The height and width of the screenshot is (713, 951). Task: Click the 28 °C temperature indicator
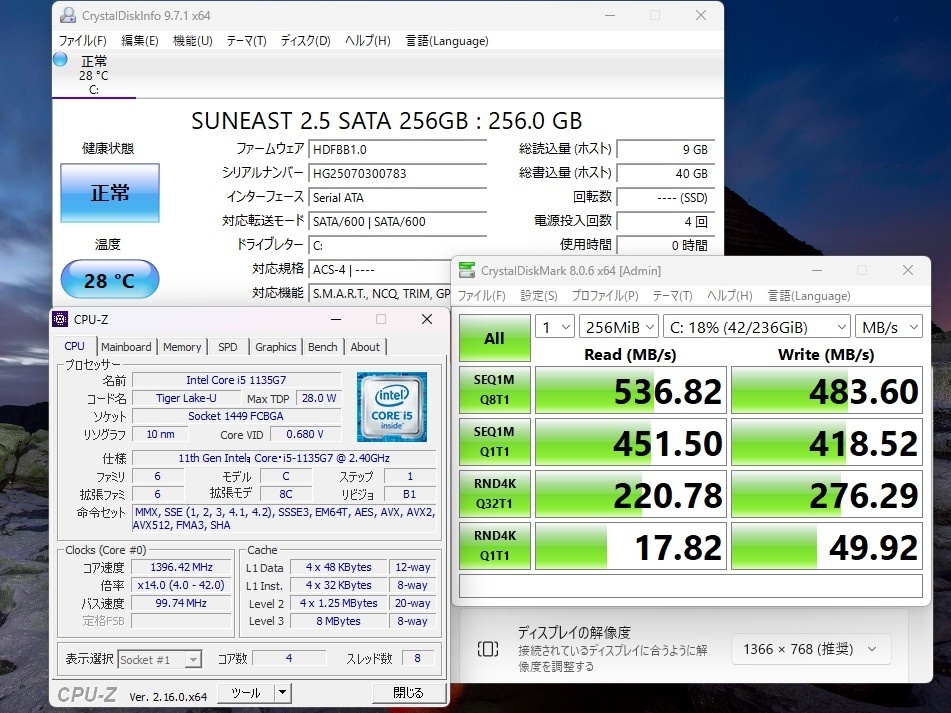tap(109, 281)
